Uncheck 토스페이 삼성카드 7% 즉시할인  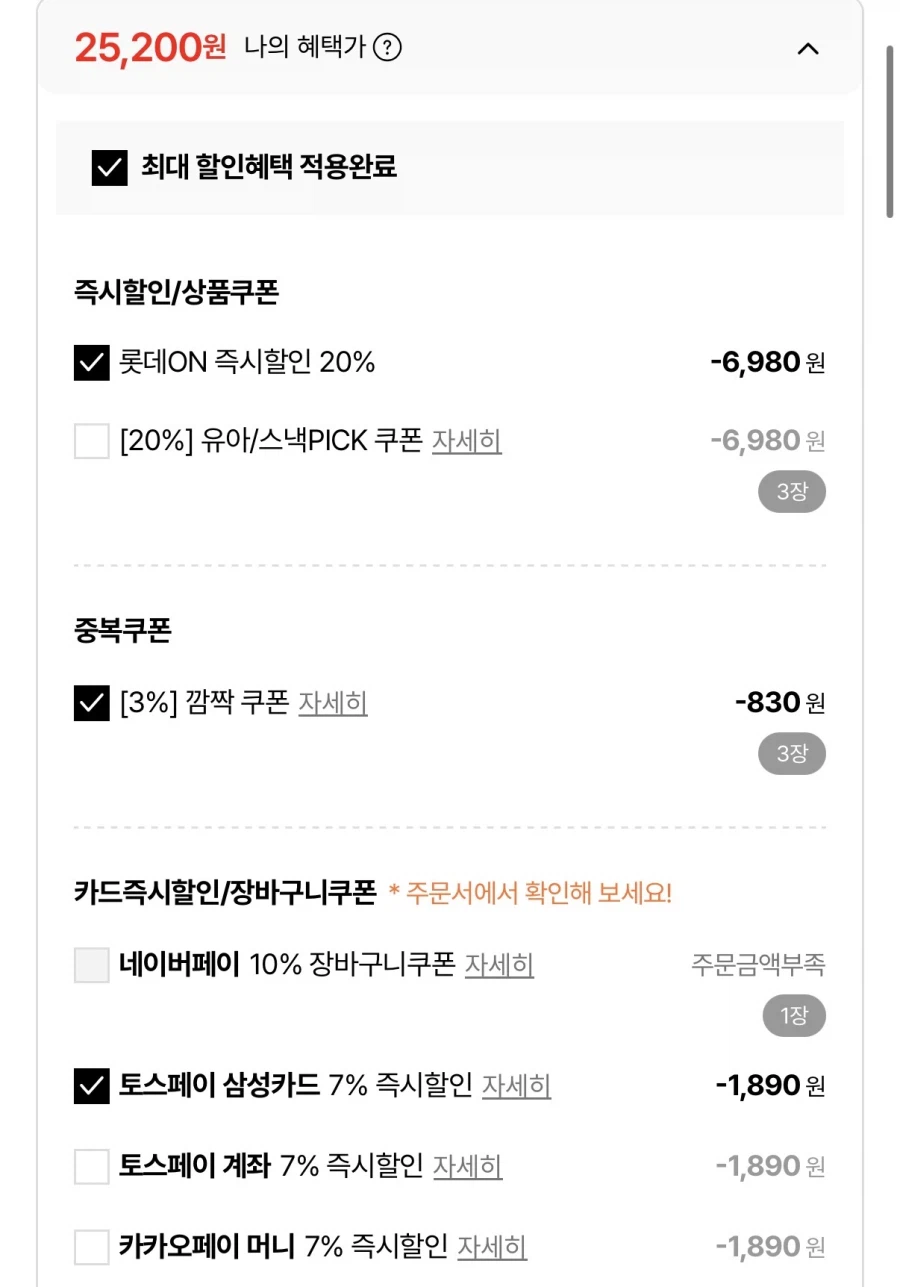coord(92,1085)
